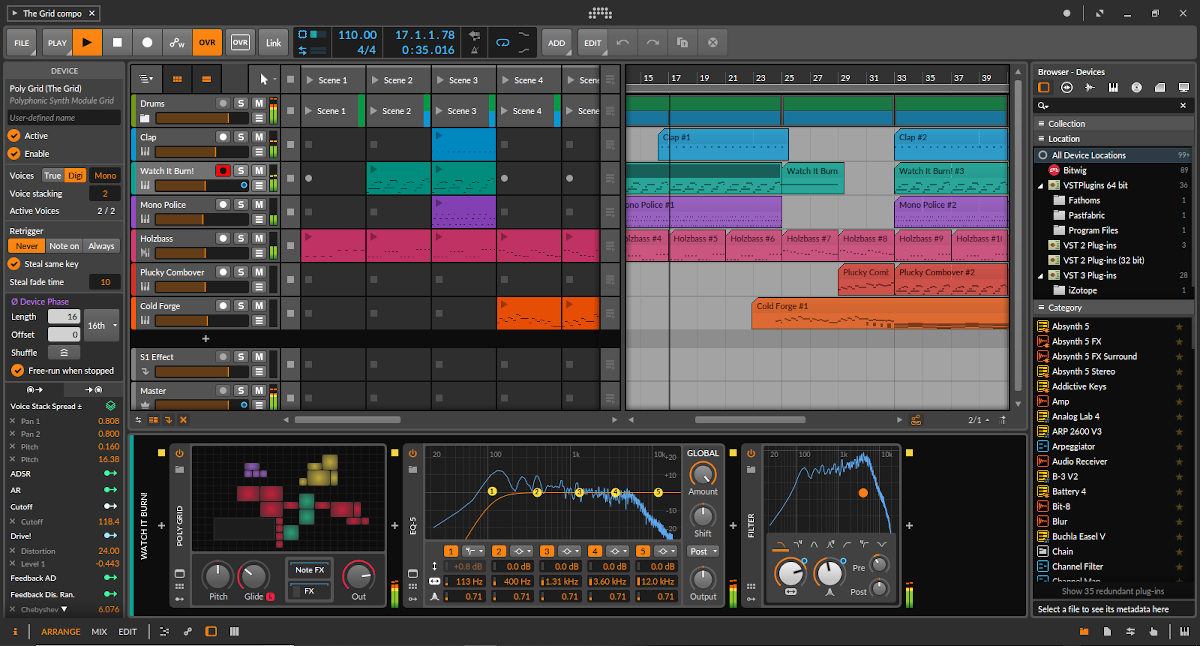This screenshot has height=646, width=1200.
Task: Toggle the arranger loop icon
Action: tap(502, 43)
